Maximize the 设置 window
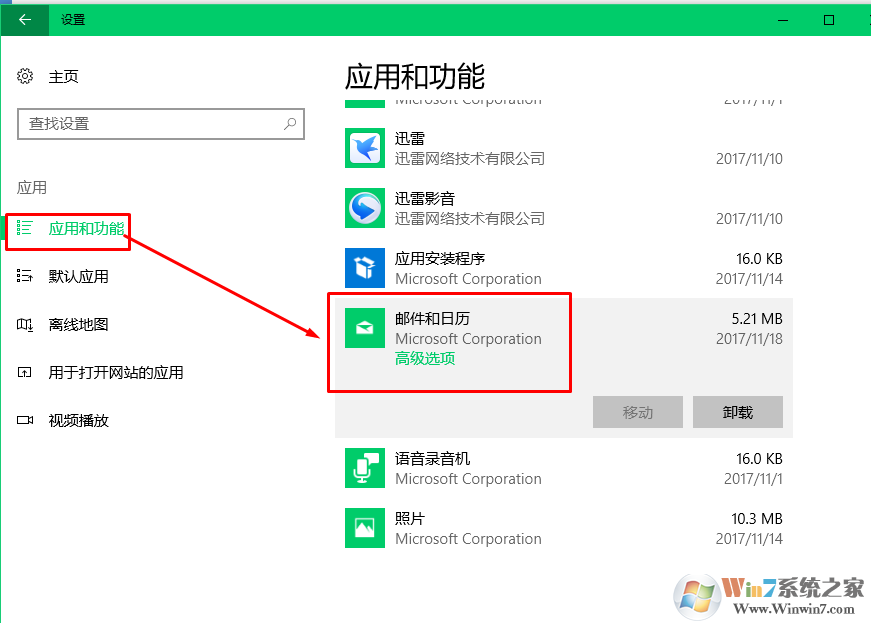 tap(829, 20)
